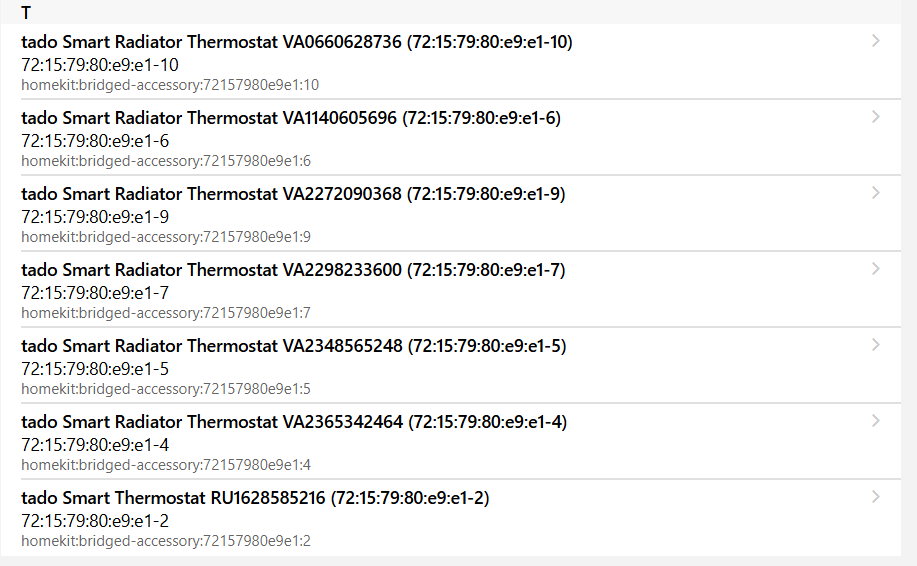
Task: Select the homekit identifier ending in e9e1:9
Action: click(166, 237)
